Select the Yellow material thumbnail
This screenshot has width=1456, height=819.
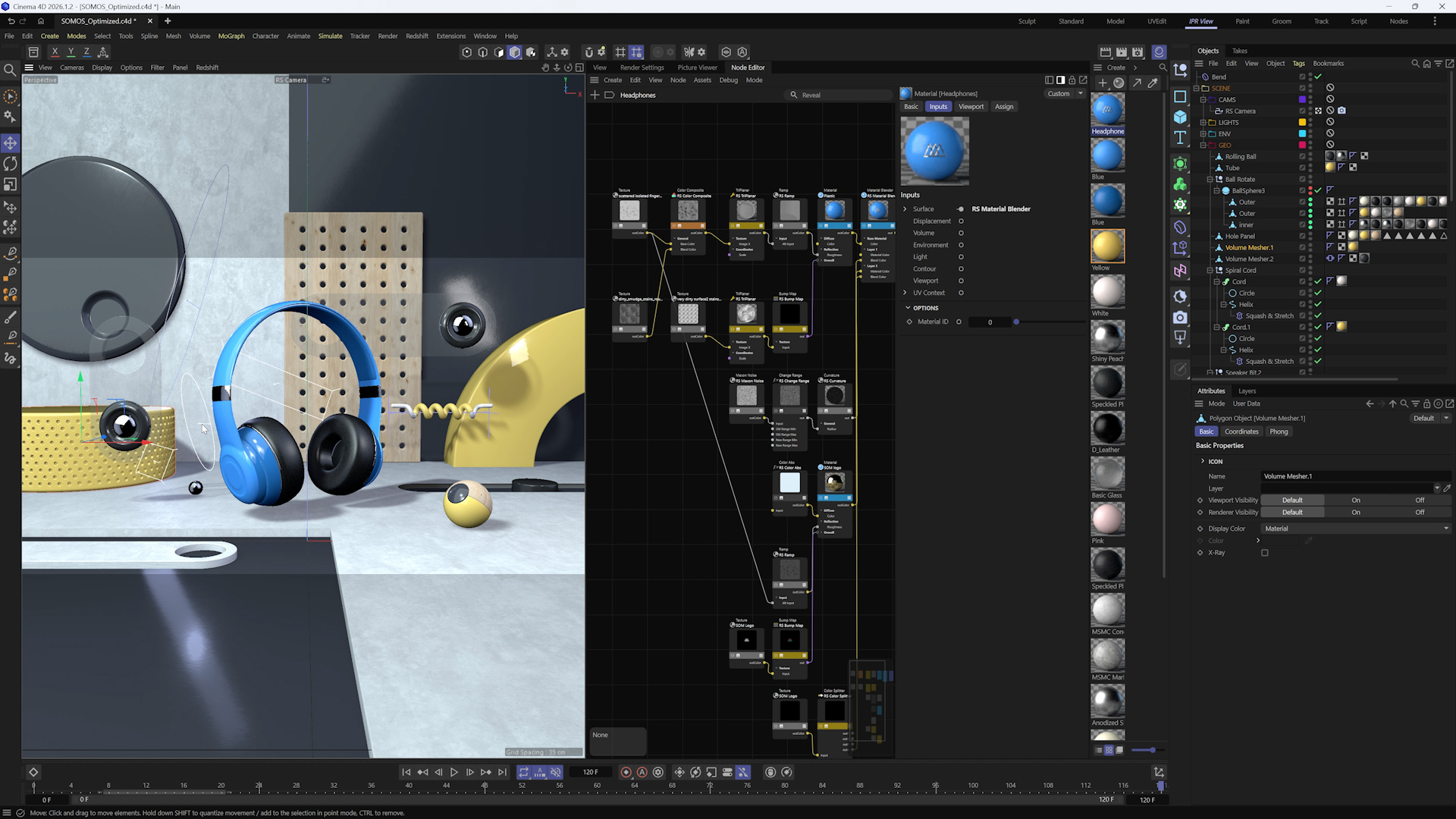tap(1107, 246)
